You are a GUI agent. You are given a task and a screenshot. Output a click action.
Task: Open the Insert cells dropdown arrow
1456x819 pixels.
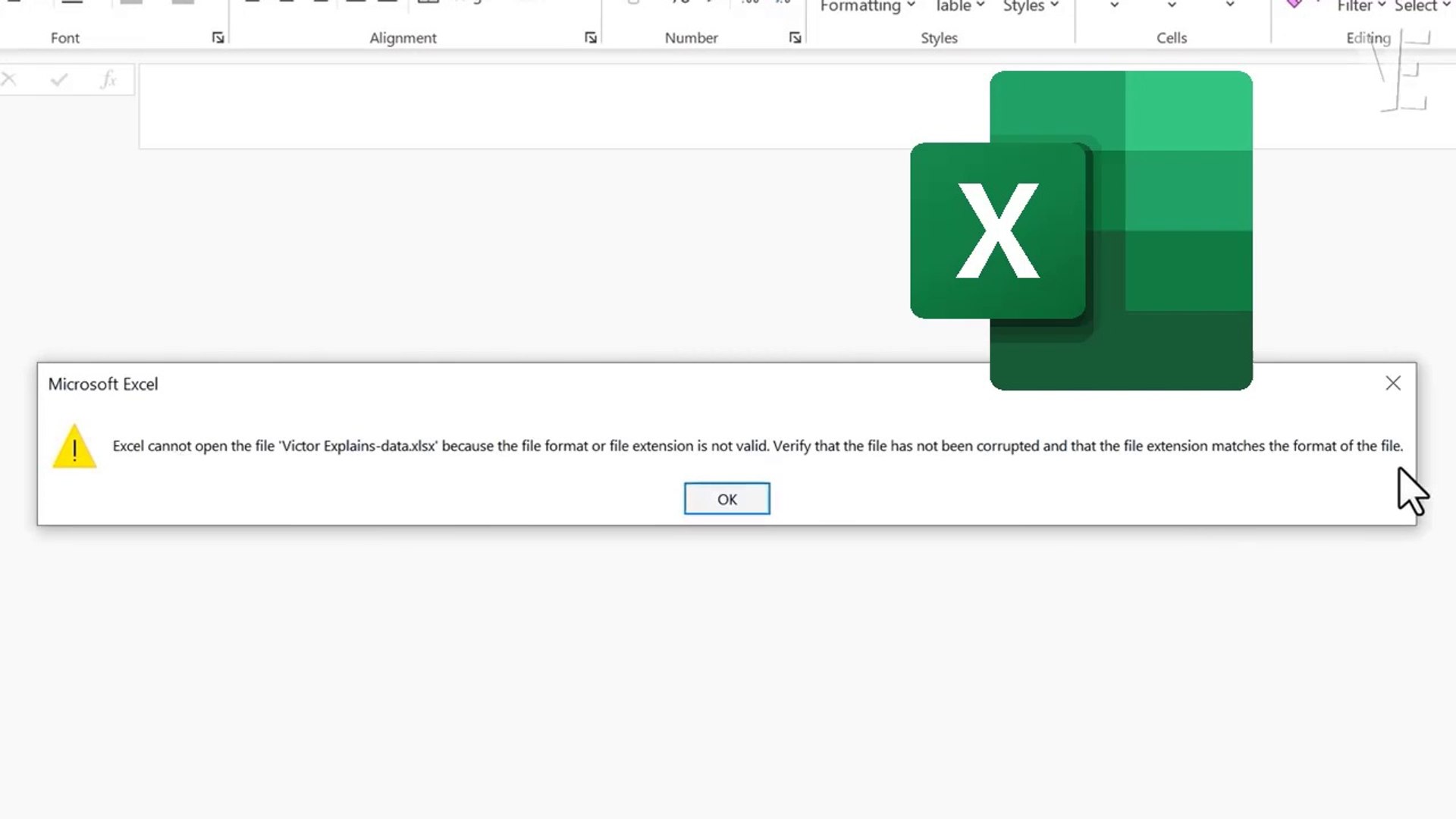[x=1114, y=6]
